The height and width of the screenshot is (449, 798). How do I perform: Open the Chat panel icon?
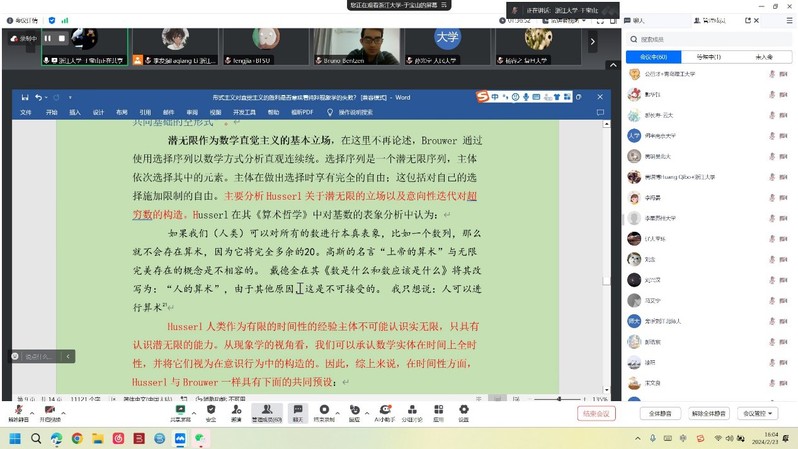(298, 413)
